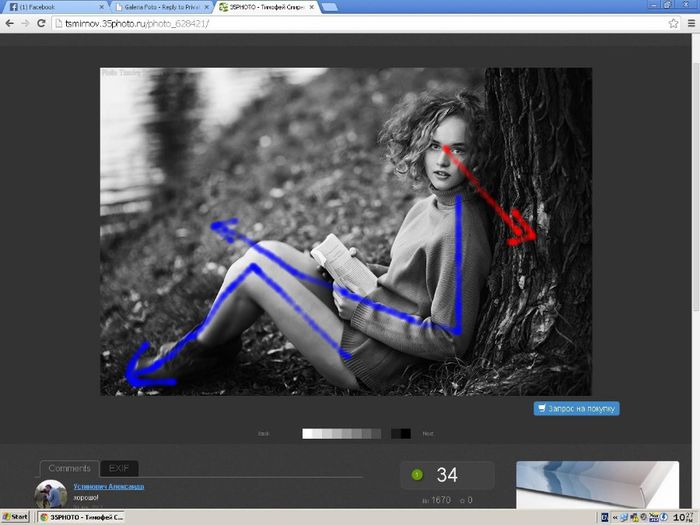Click Запрос на покупку button
Screen dimensions: 700x525
576,408
